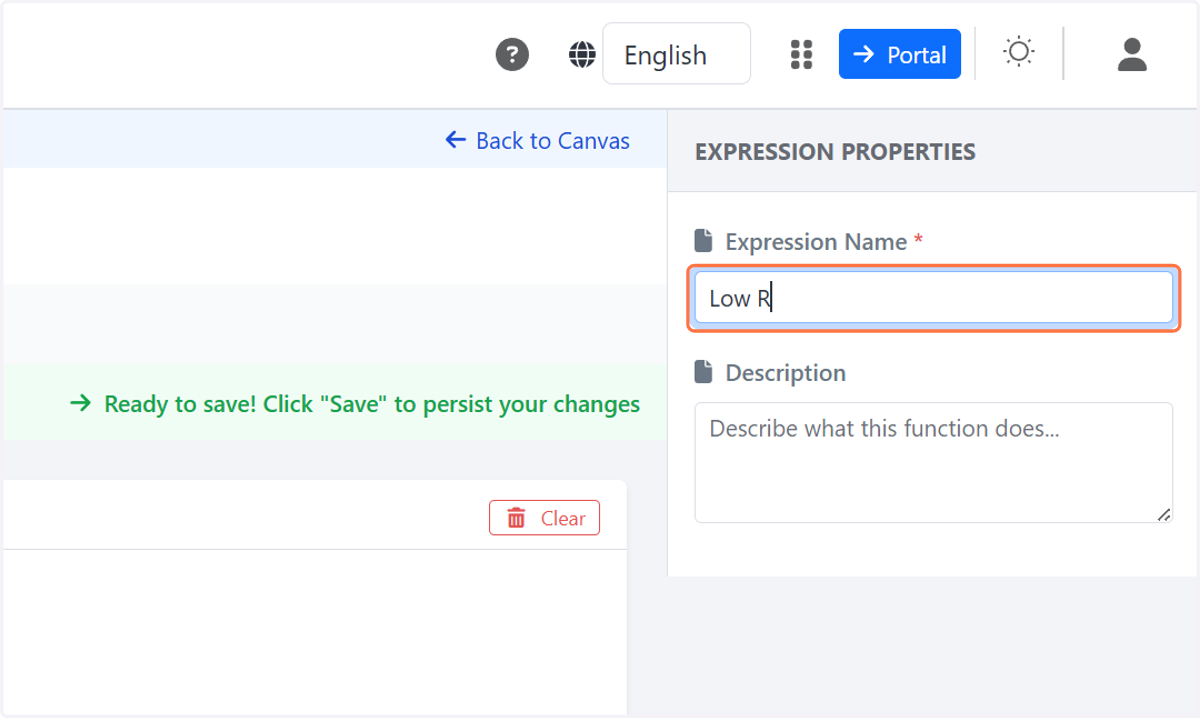Click the Description text area
The height and width of the screenshot is (718, 1200).
tap(934, 462)
